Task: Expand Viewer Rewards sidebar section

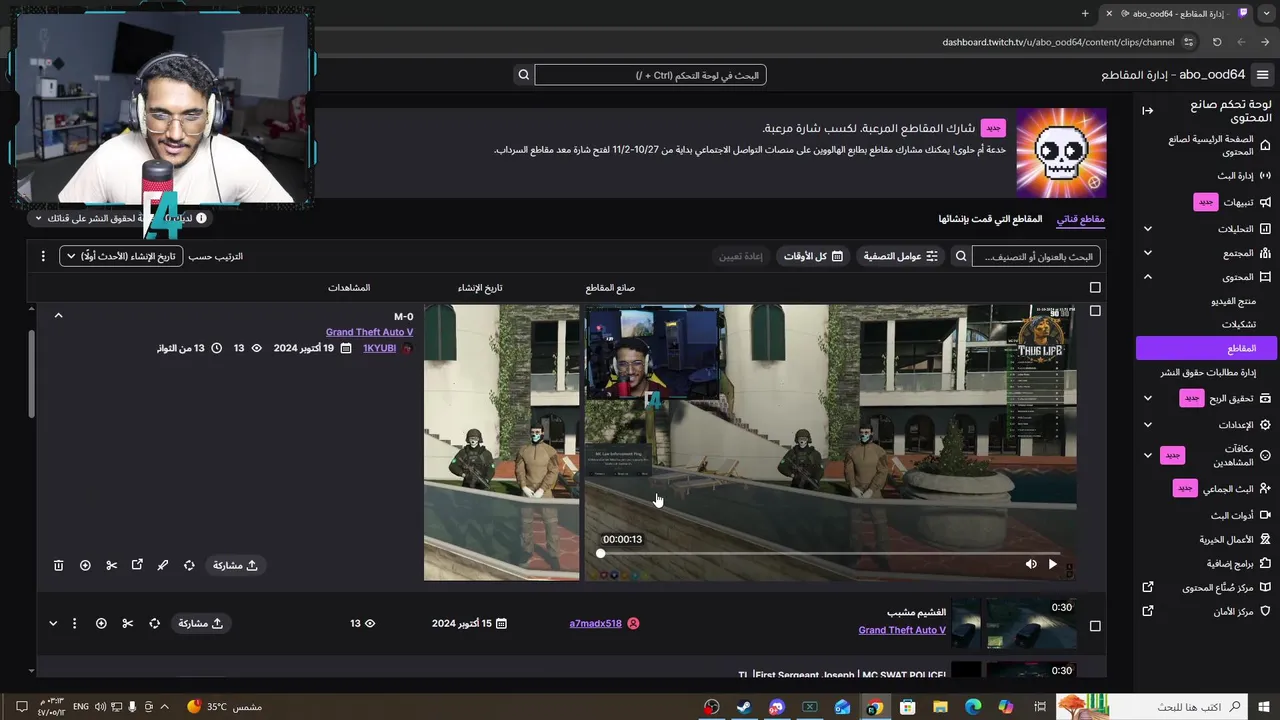Action: click(x=1148, y=455)
